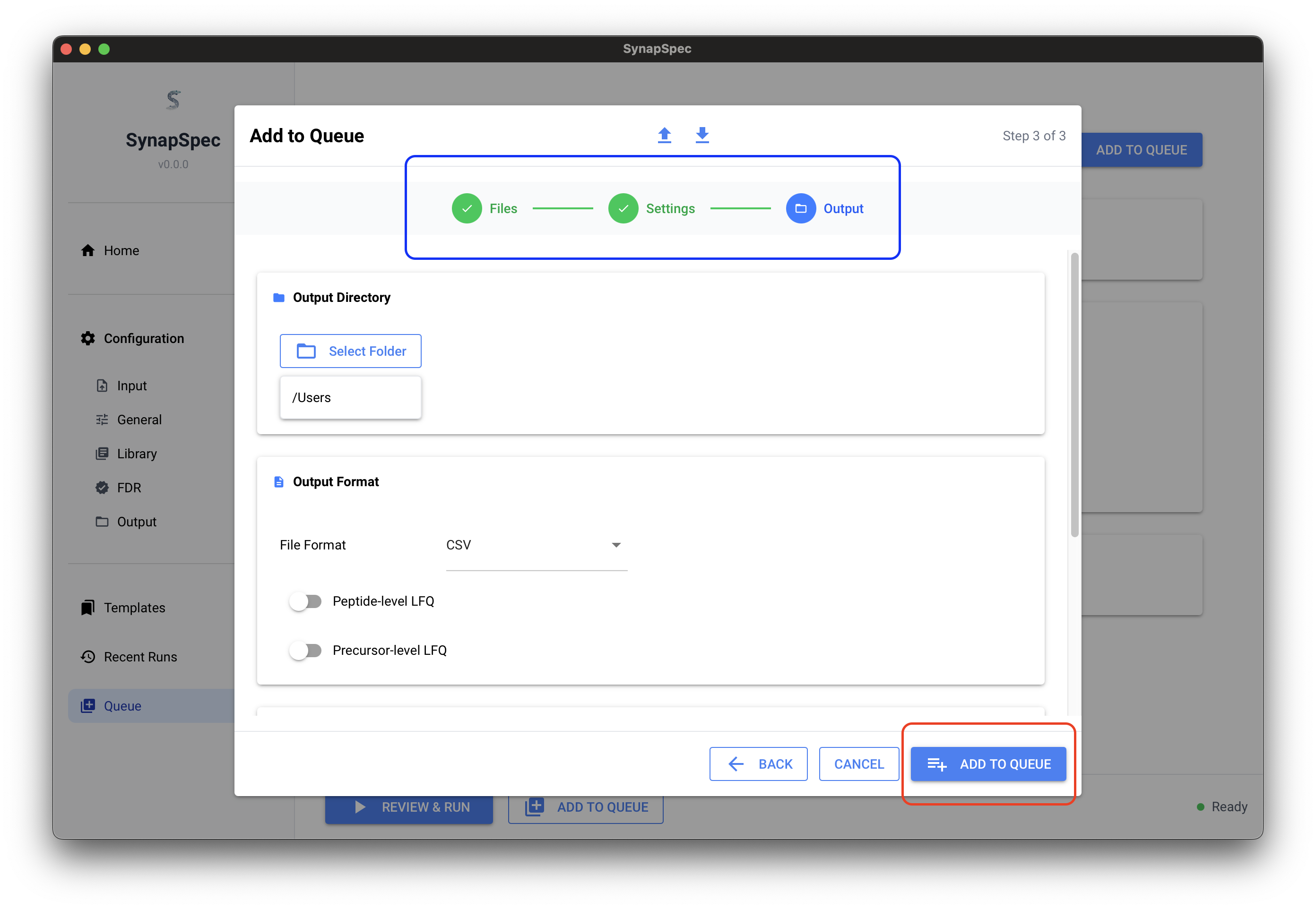Image resolution: width=1316 pixels, height=909 pixels.
Task: Confirm with dialog ADD TO QUEUE button
Action: (988, 764)
